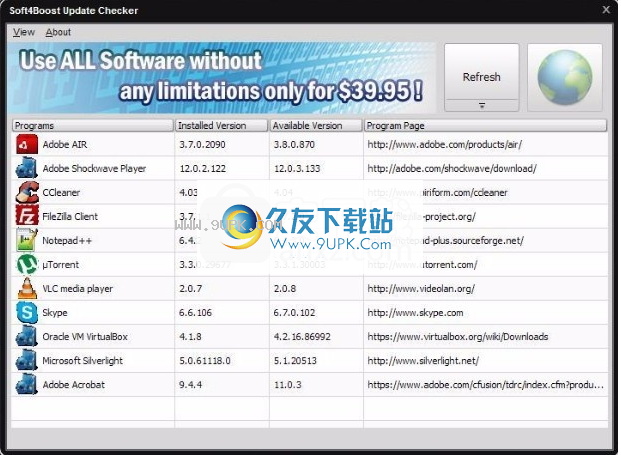
Task: Select the Adobe Acrobat icon
Action: (27, 385)
